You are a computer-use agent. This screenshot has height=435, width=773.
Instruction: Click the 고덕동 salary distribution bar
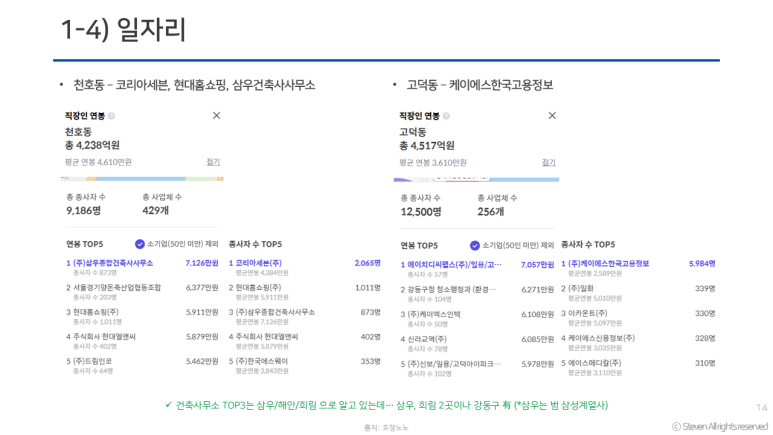point(476,180)
